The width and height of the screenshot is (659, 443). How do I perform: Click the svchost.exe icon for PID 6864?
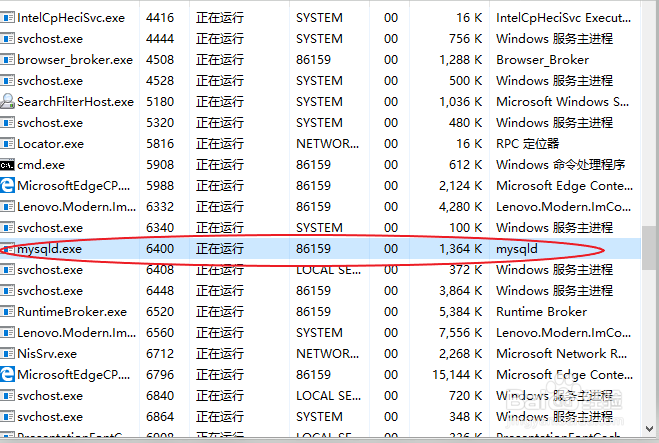point(7,417)
